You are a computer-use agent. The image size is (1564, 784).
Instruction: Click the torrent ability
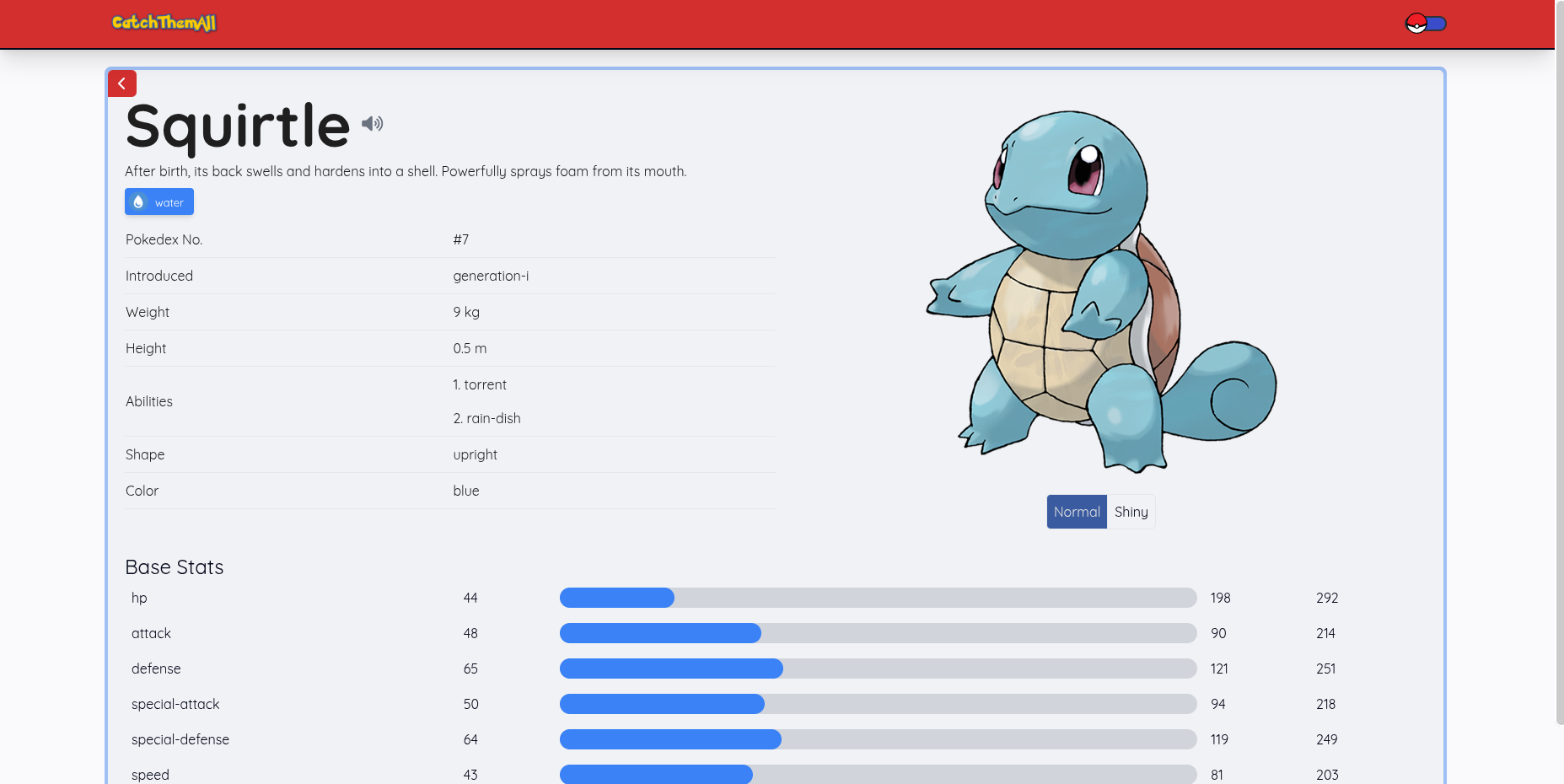tap(480, 384)
